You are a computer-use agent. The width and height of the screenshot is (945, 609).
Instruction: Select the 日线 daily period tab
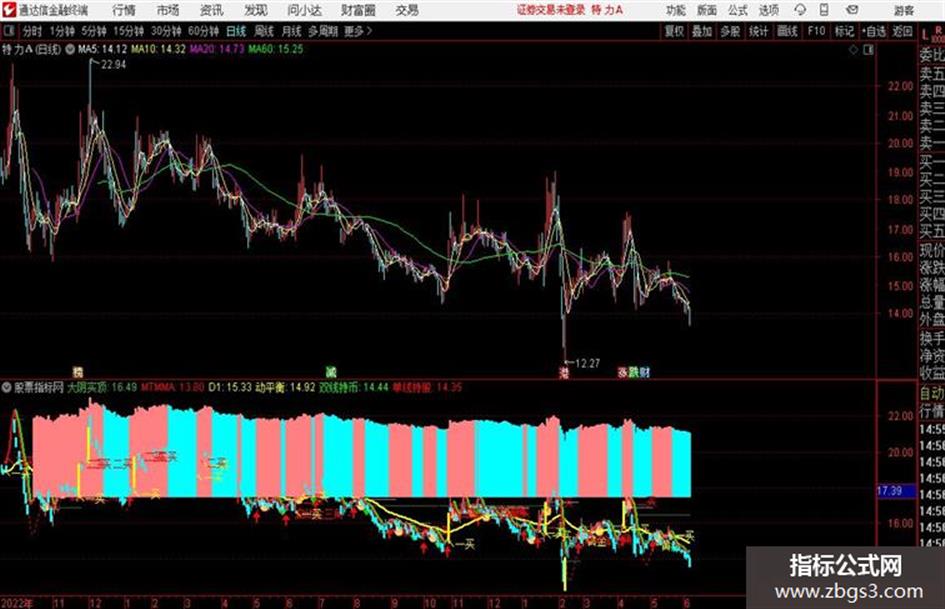point(236,31)
